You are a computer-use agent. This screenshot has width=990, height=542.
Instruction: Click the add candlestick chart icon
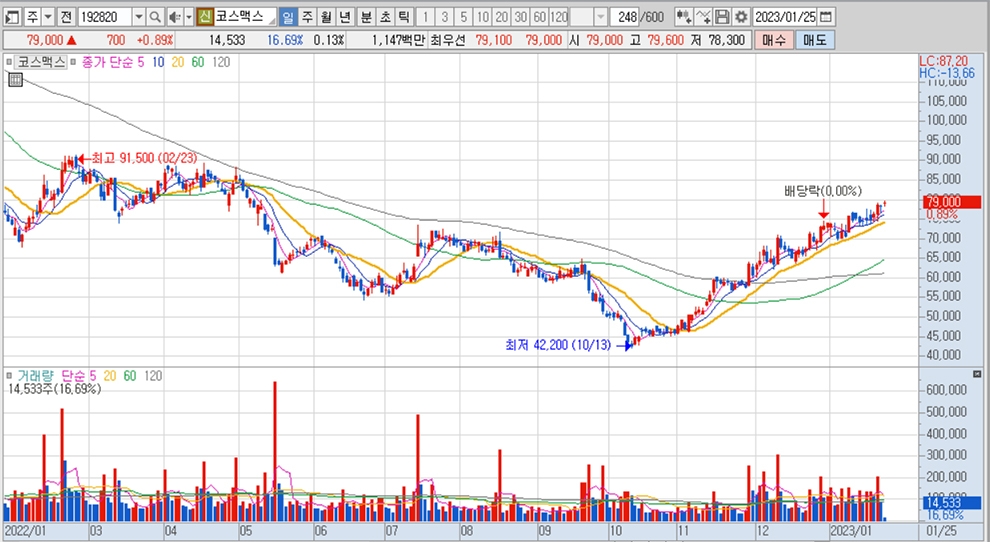coord(683,16)
